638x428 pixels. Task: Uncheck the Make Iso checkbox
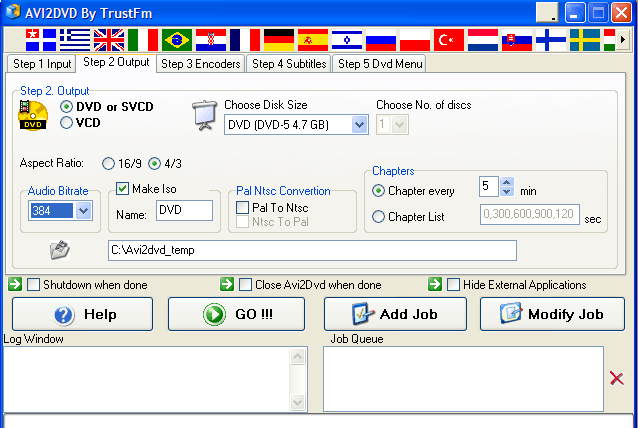click(x=122, y=188)
